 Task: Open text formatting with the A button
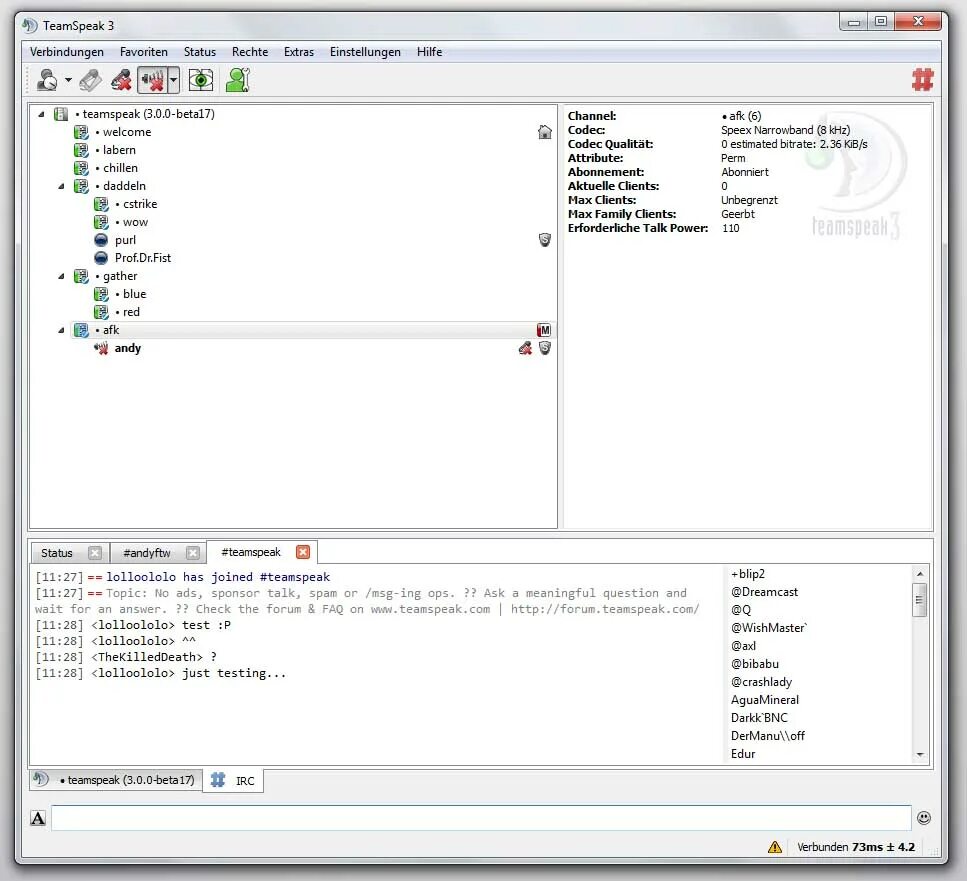click(38, 818)
